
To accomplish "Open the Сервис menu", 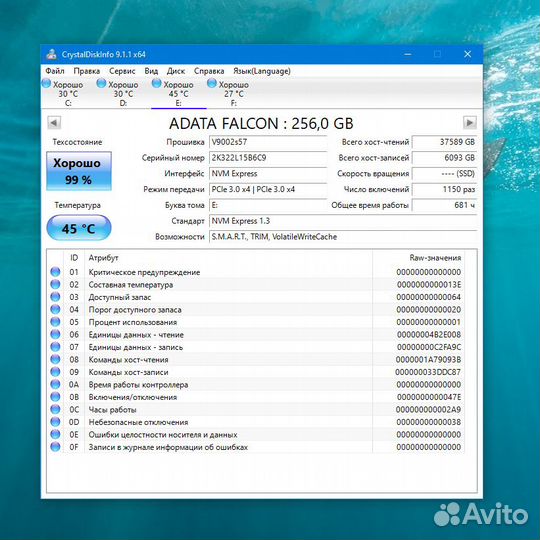I will click(122, 71).
